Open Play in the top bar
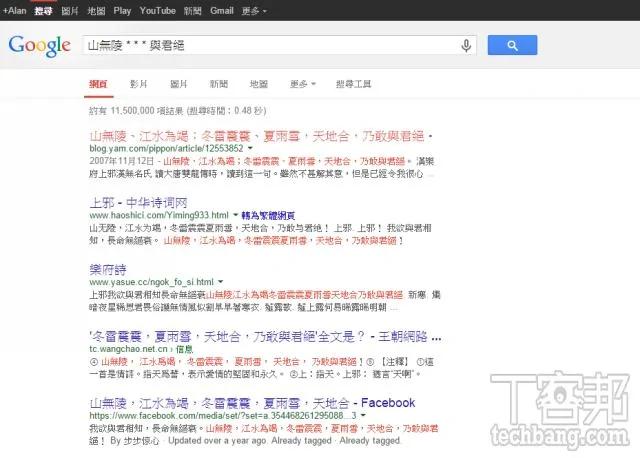This screenshot has height=458, width=640. point(122,11)
